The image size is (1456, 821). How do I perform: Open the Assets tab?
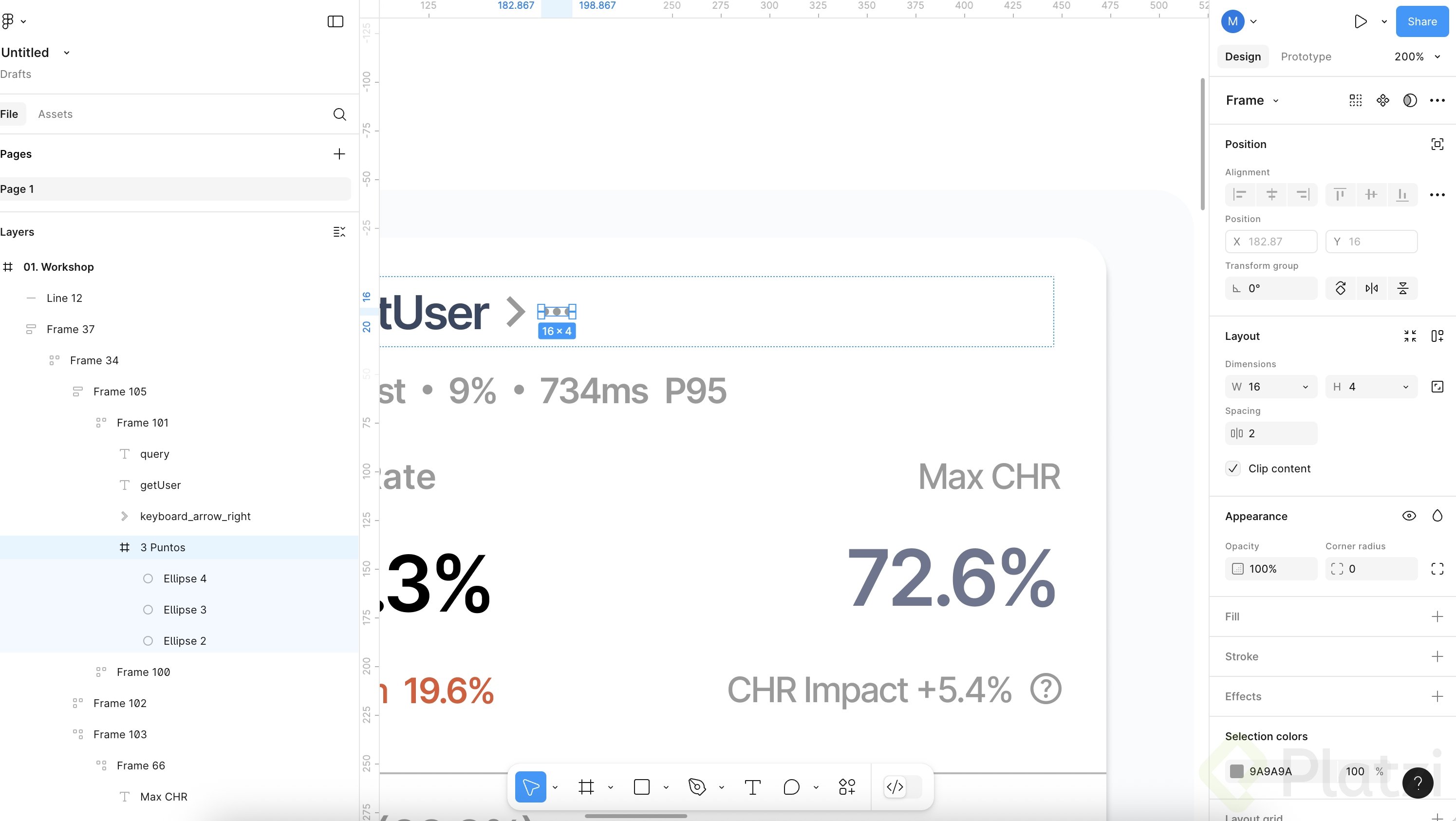coord(56,114)
